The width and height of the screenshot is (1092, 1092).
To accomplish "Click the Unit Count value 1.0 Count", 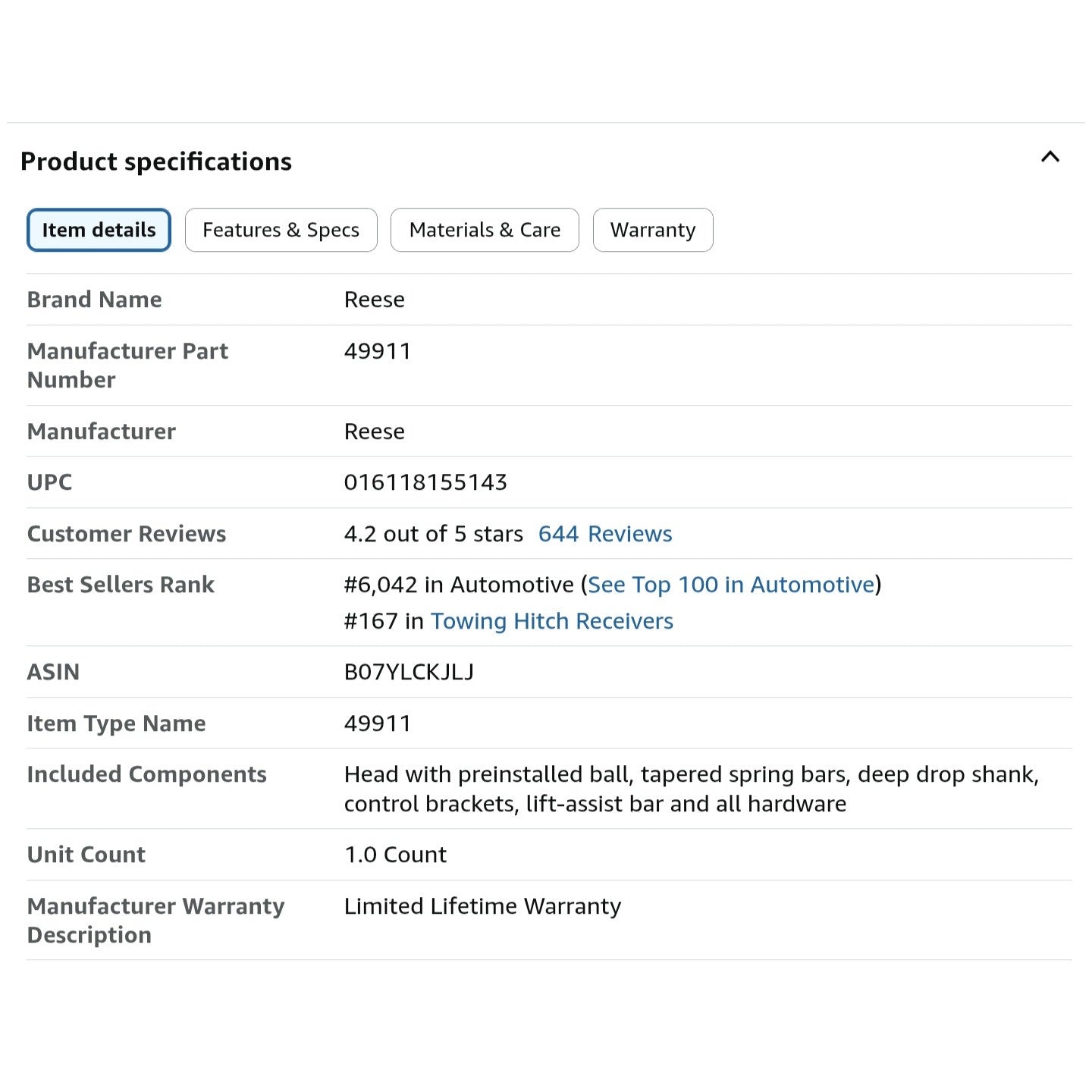I will [x=395, y=855].
